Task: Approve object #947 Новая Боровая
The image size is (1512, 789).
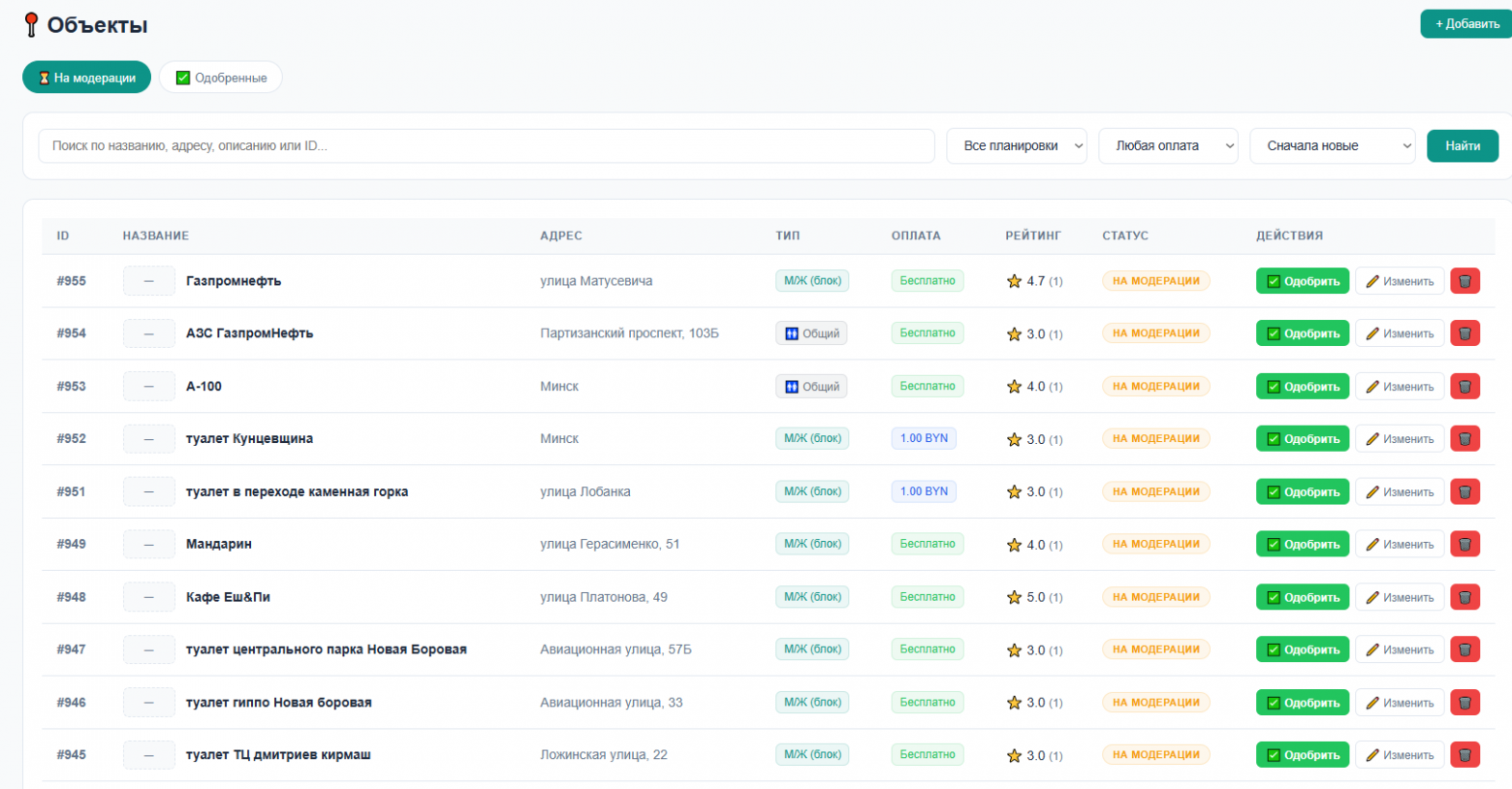Action: click(x=1302, y=649)
